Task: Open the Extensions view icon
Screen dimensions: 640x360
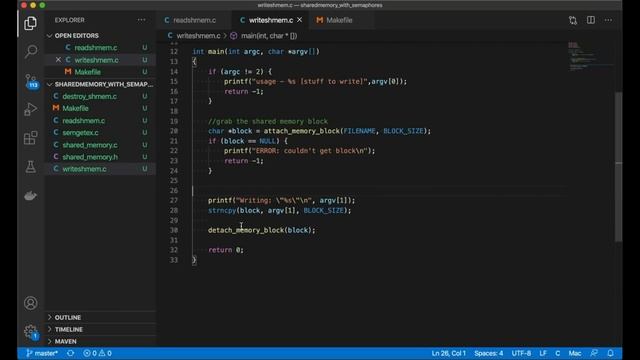Action: pos(31,138)
